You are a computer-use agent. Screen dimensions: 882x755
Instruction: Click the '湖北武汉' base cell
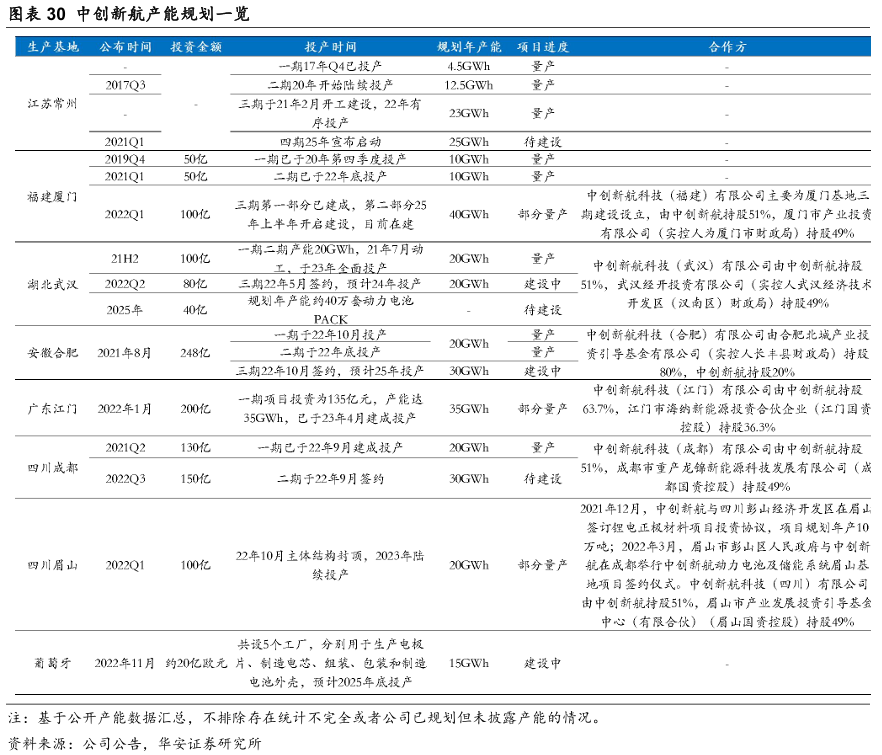[52, 285]
